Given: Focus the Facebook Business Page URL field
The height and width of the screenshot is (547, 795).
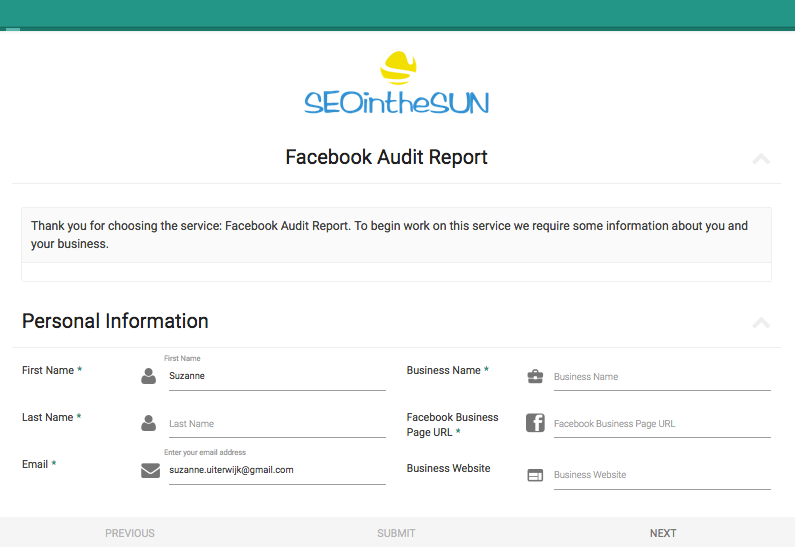Looking at the screenshot, I should (x=662, y=424).
